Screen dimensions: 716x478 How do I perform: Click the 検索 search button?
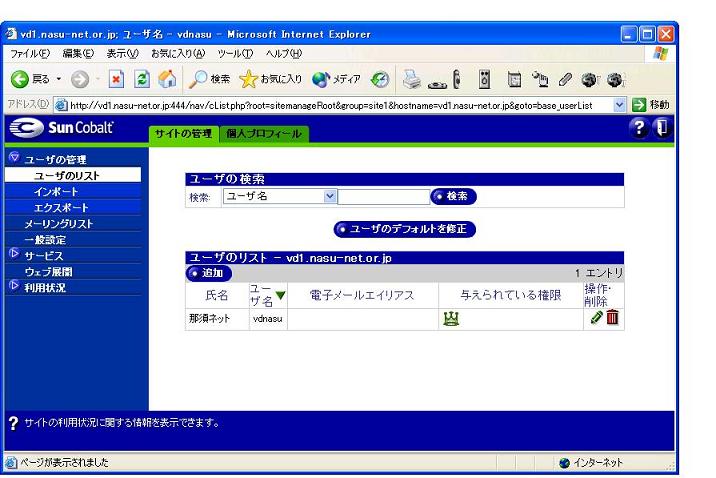tap(453, 196)
